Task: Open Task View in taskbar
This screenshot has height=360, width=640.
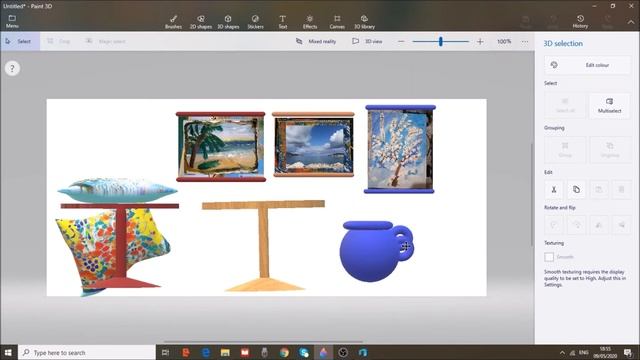Action: [x=165, y=352]
